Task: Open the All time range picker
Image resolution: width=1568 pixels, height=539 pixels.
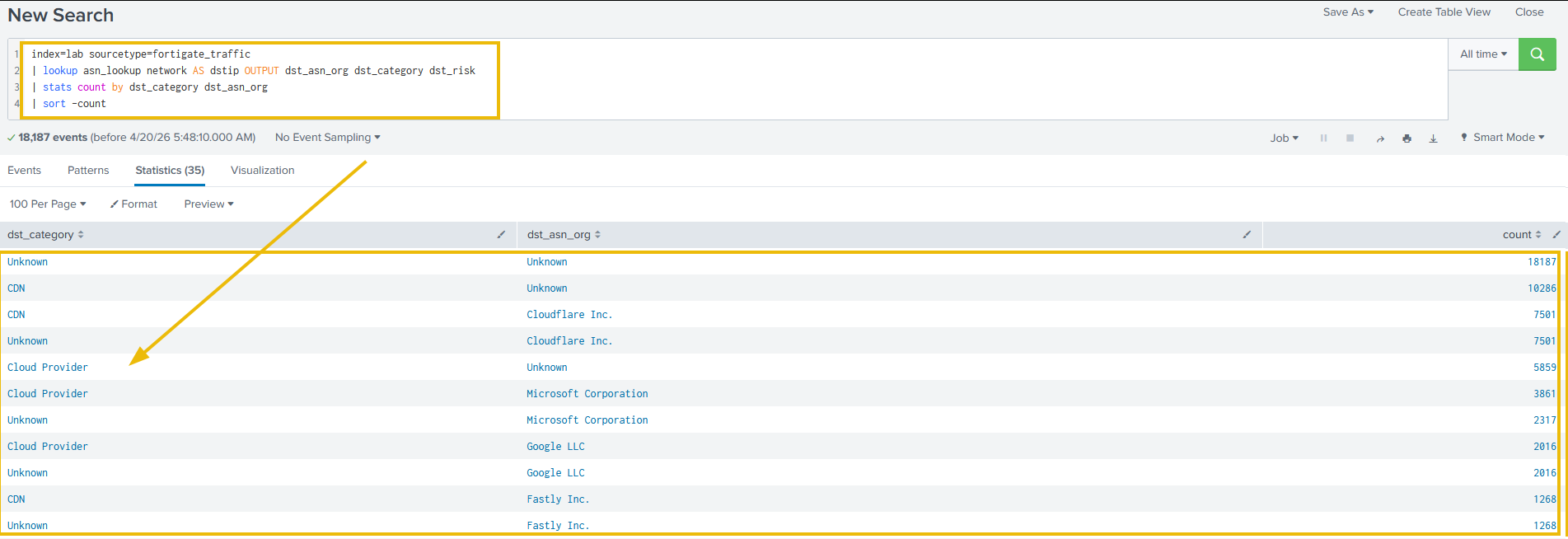Action: point(1483,54)
